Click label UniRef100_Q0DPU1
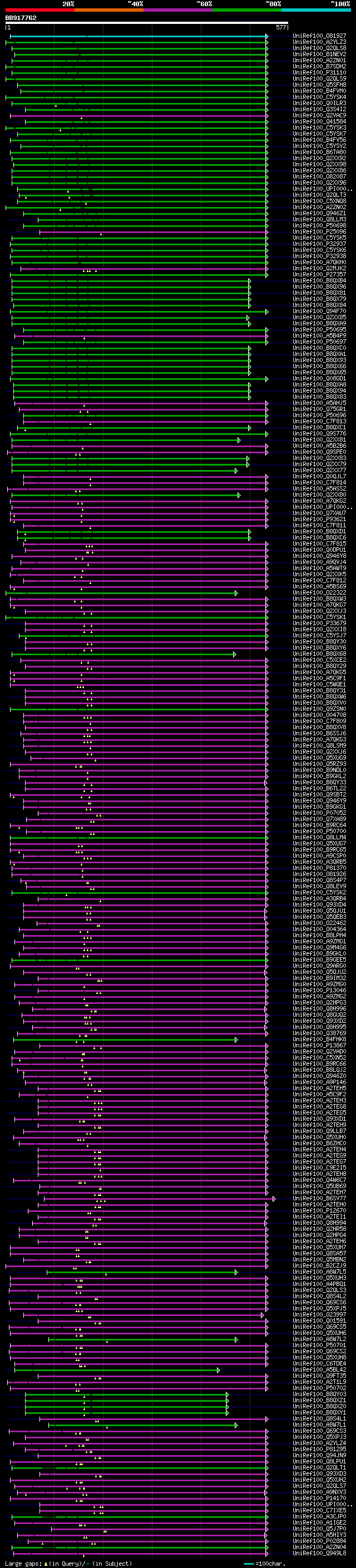This screenshot has width=356, height=1568. pos(319,550)
